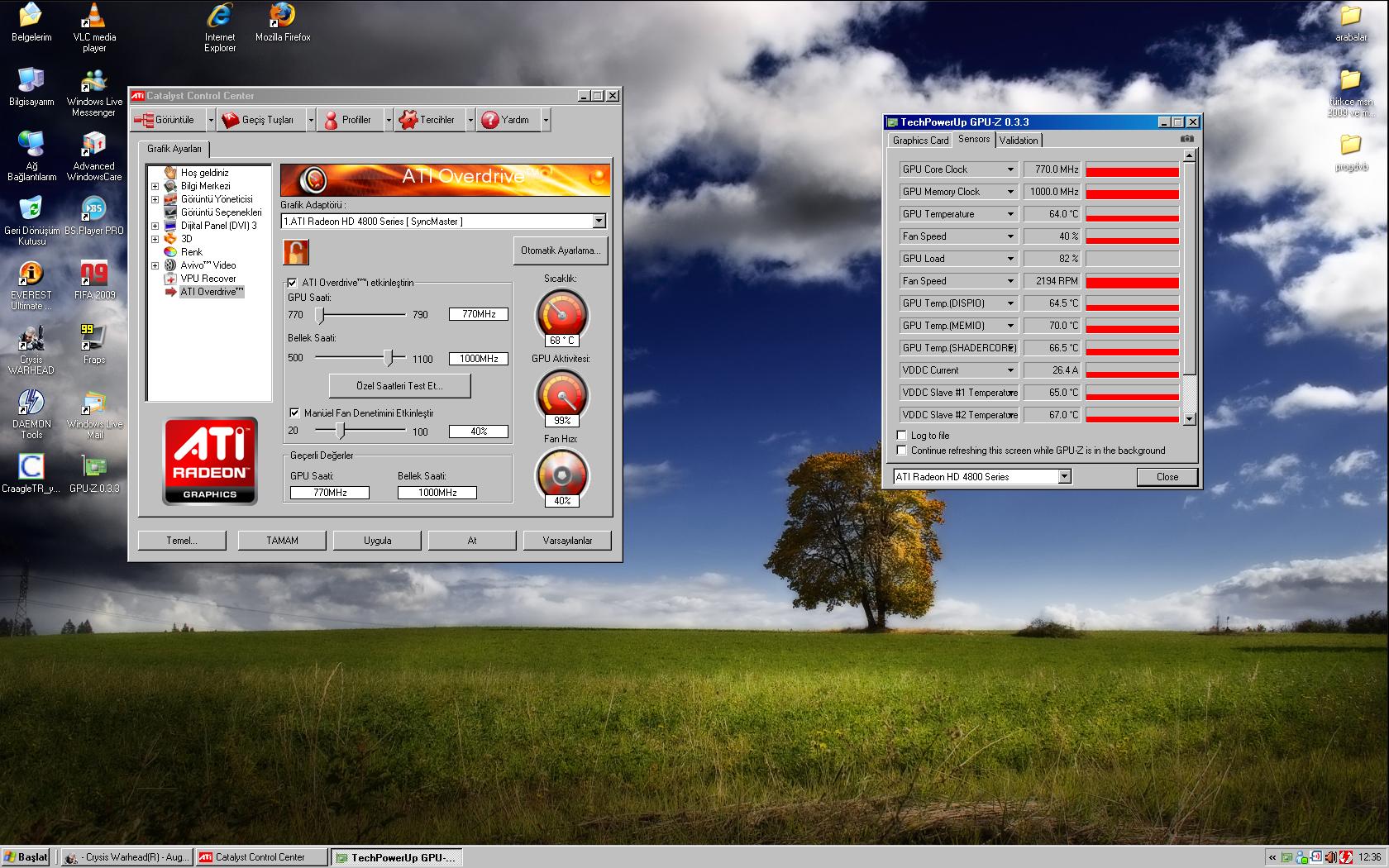Click the Tercihler toolbar button
Image resolution: width=1389 pixels, height=868 pixels.
[x=428, y=120]
